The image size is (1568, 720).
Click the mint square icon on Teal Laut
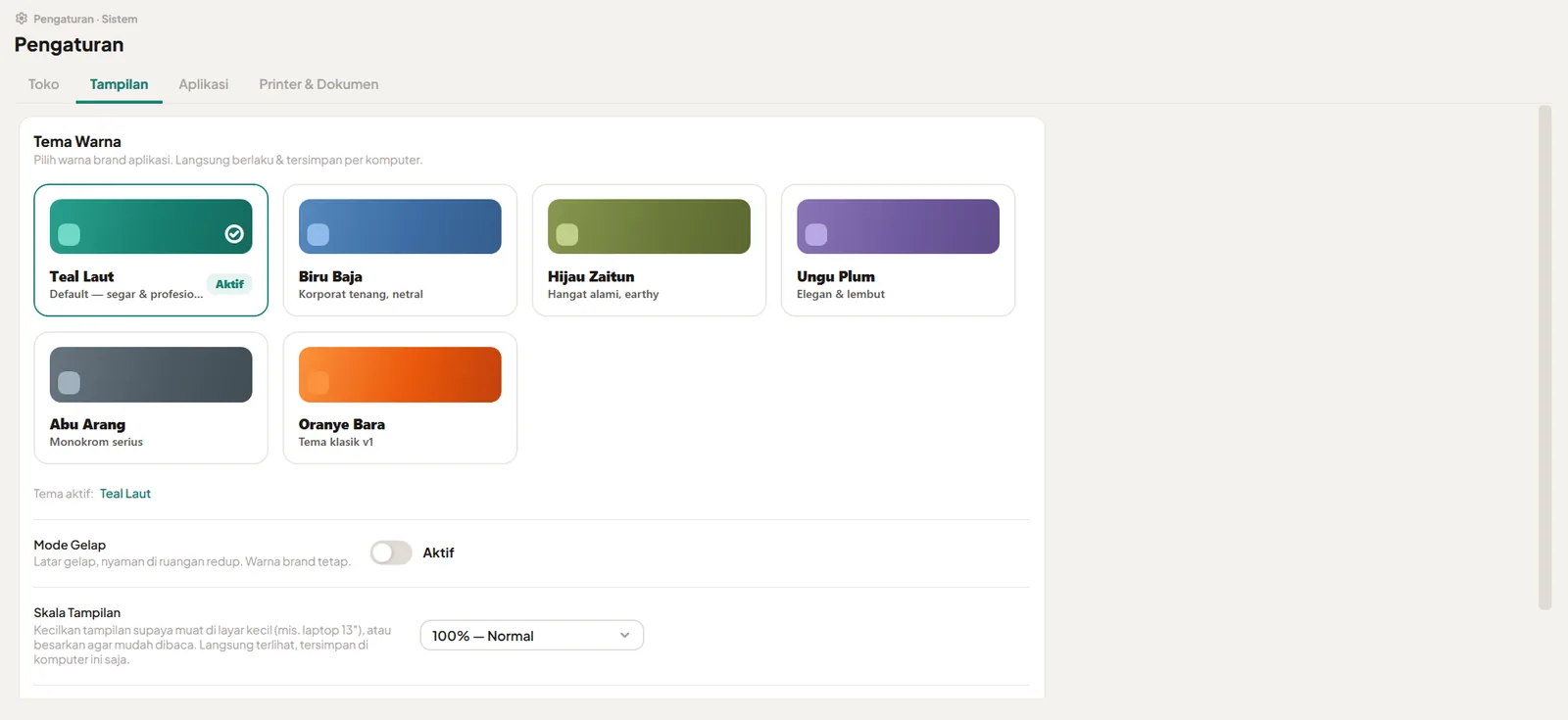coord(70,234)
